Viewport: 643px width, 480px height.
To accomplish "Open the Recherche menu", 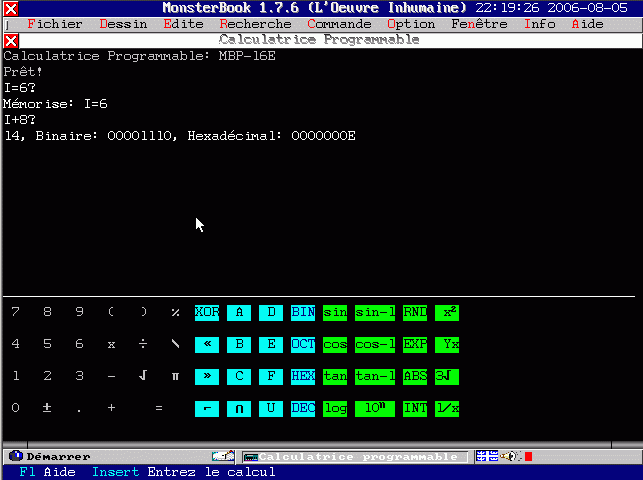I will click(x=255, y=24).
